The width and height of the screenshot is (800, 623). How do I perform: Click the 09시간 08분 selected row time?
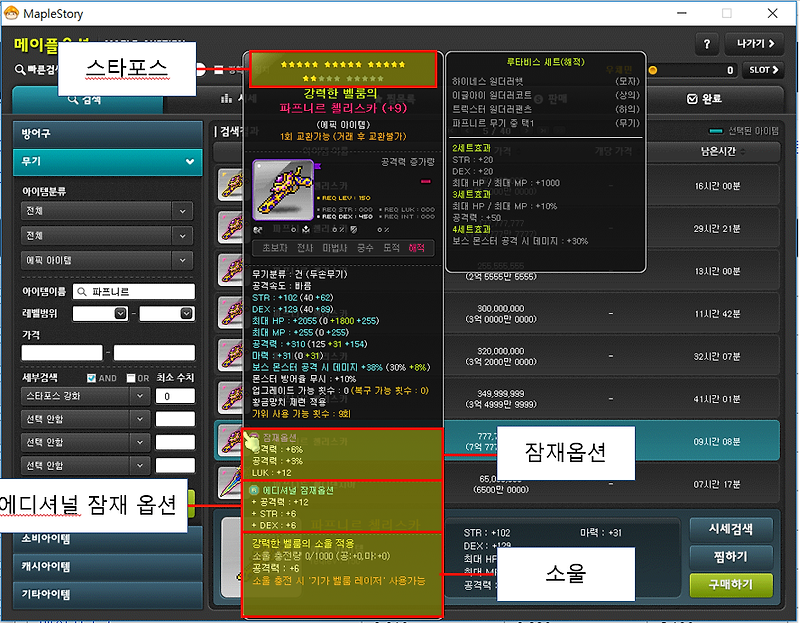pyautogui.click(x=716, y=441)
